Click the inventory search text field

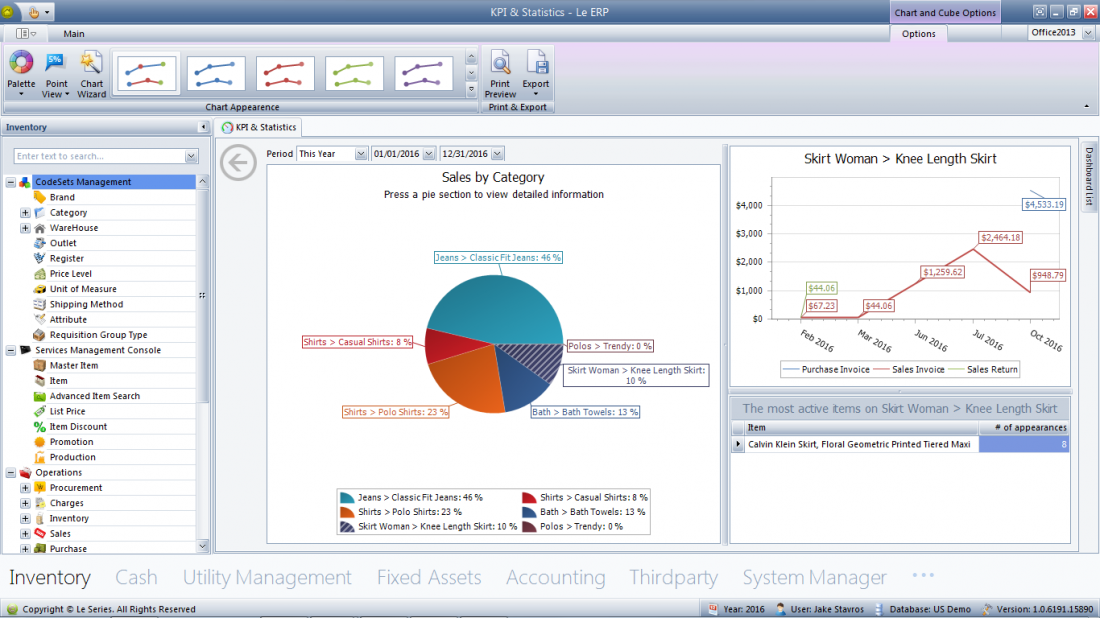pyautogui.click(x=100, y=156)
